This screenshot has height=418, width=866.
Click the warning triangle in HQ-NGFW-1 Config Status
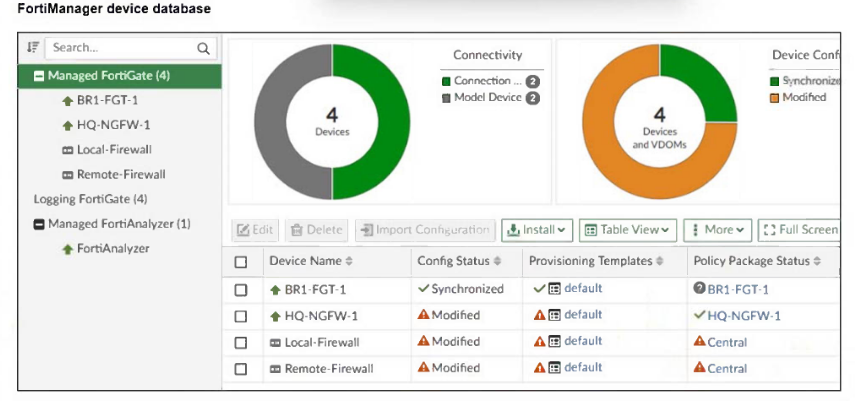point(424,315)
